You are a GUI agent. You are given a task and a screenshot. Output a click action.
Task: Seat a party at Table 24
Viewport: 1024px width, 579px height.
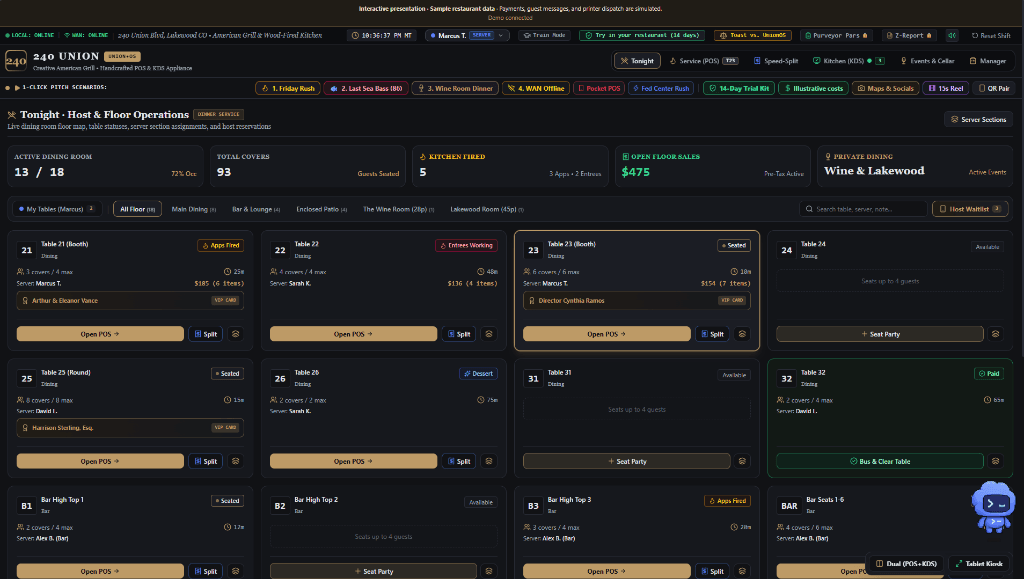click(880, 334)
